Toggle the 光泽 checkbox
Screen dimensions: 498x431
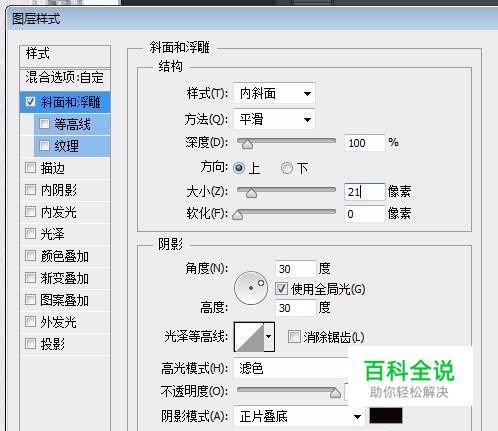point(30,233)
